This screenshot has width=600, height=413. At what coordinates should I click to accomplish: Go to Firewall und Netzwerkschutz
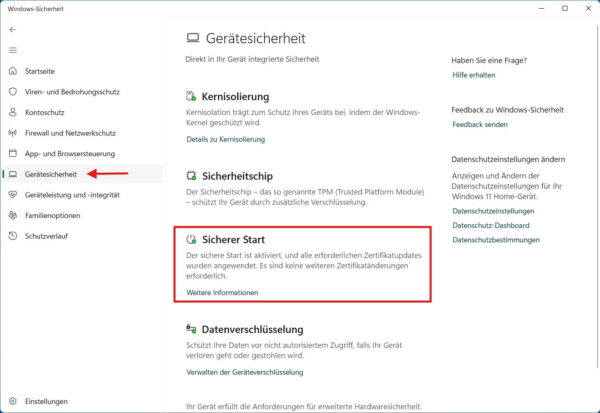pyautogui.click(x=70, y=133)
